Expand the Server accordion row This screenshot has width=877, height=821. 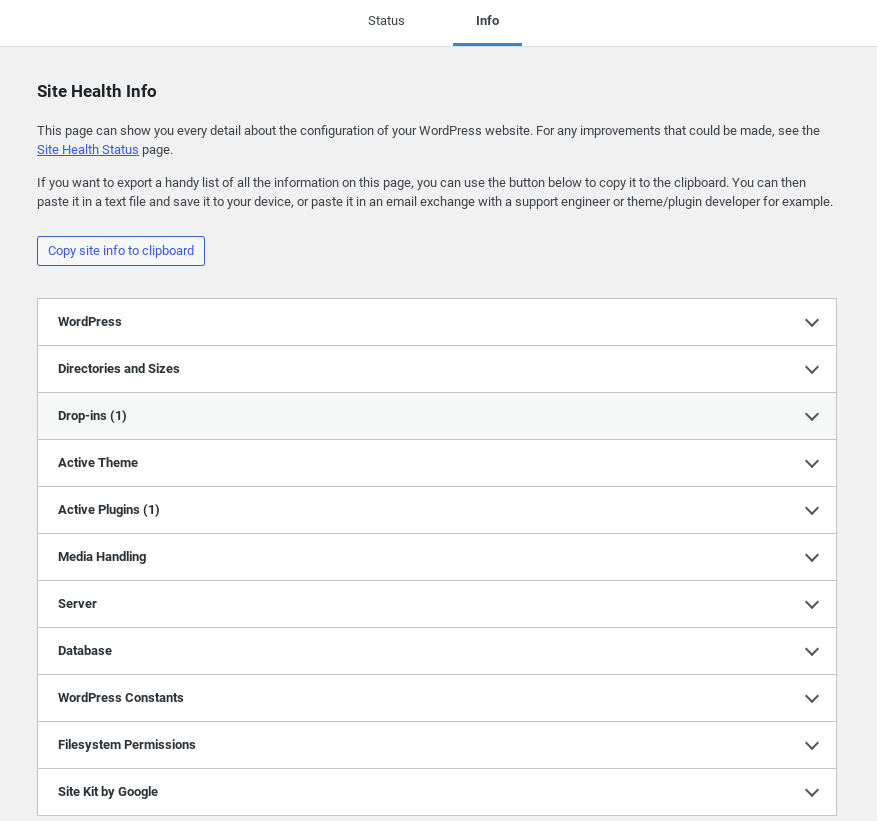(436, 604)
